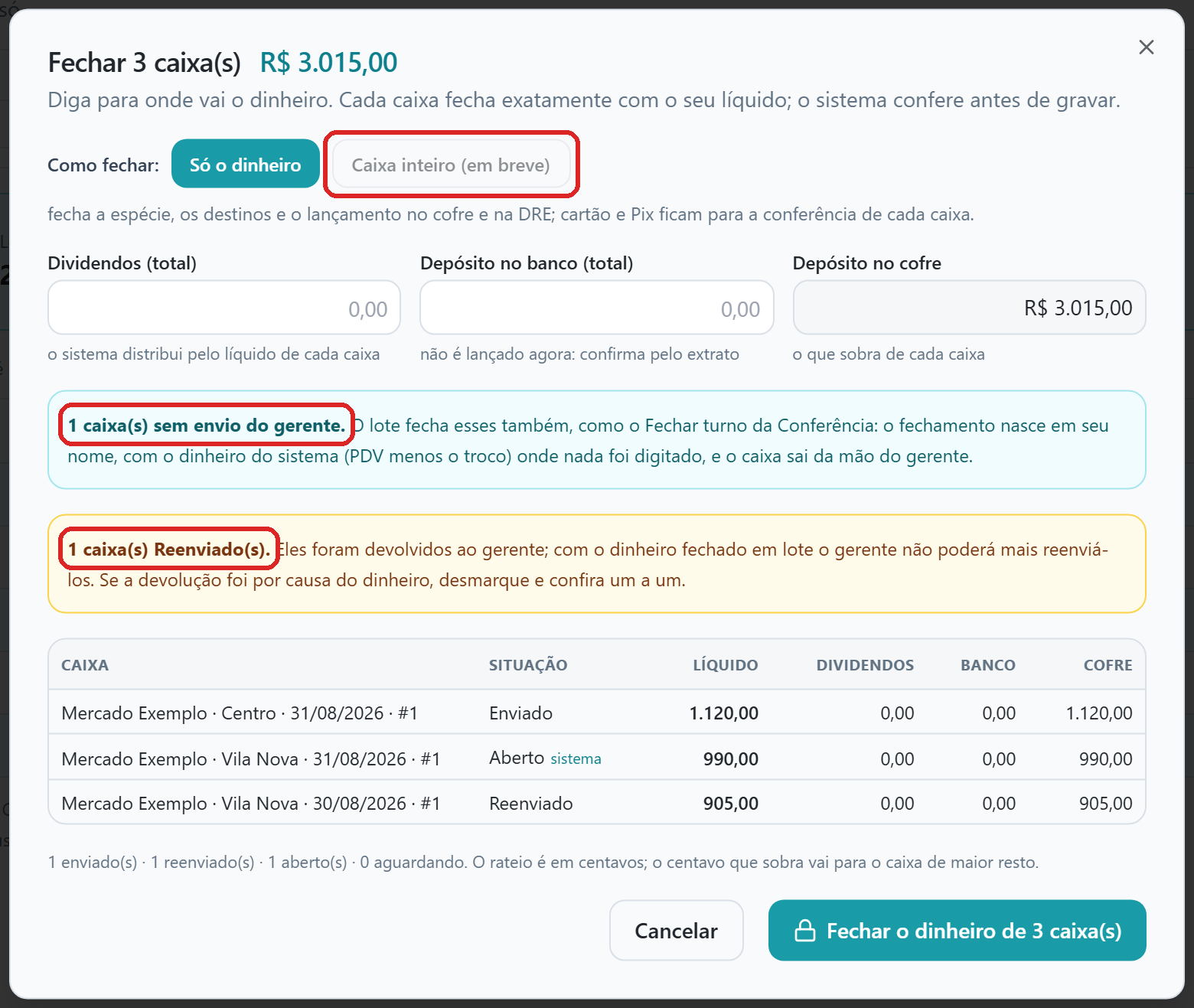1194x1008 pixels.
Task: Click the SITUAÇÃO column header
Action: [528, 664]
